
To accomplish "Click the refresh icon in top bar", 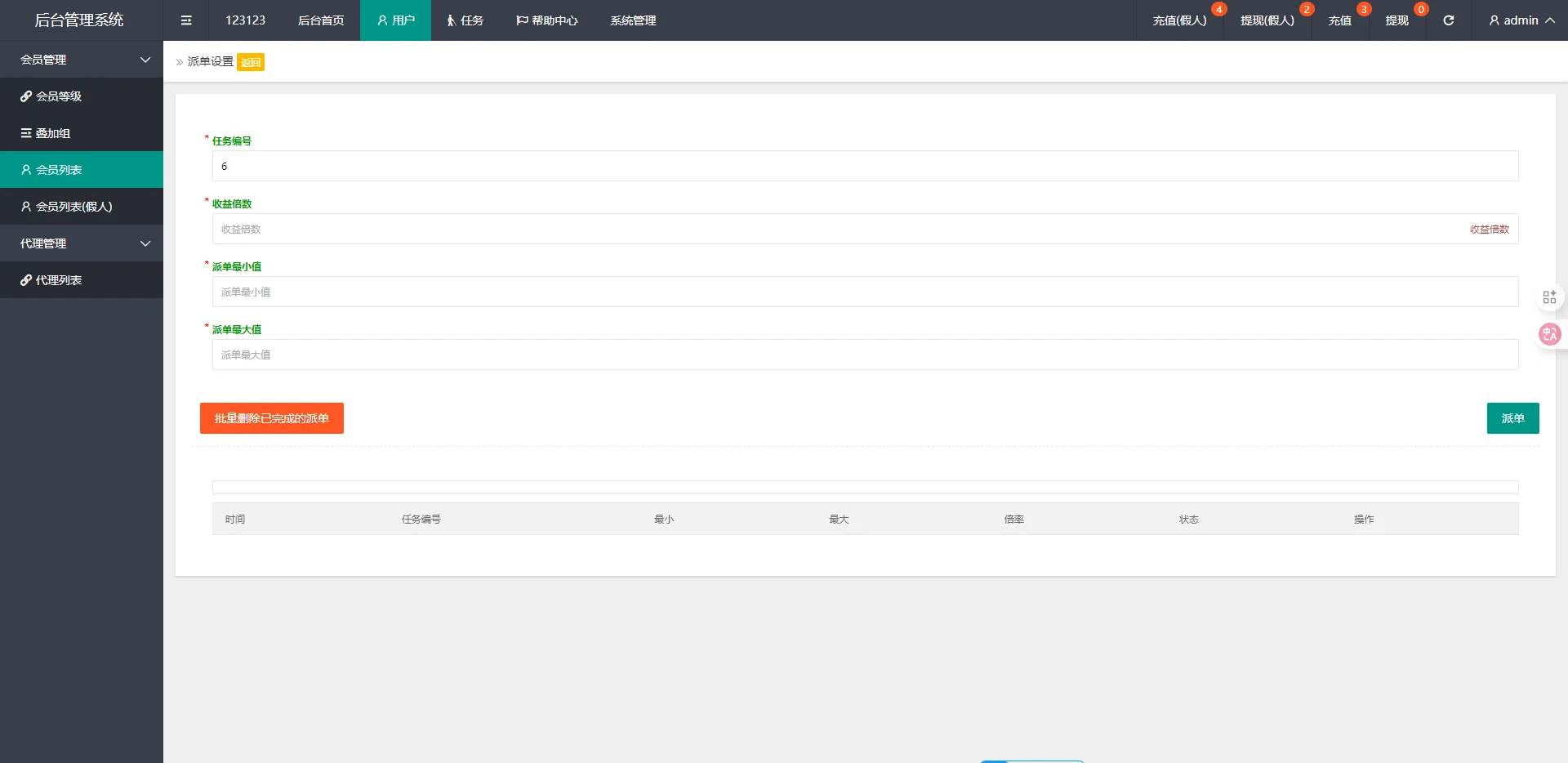I will point(1448,20).
